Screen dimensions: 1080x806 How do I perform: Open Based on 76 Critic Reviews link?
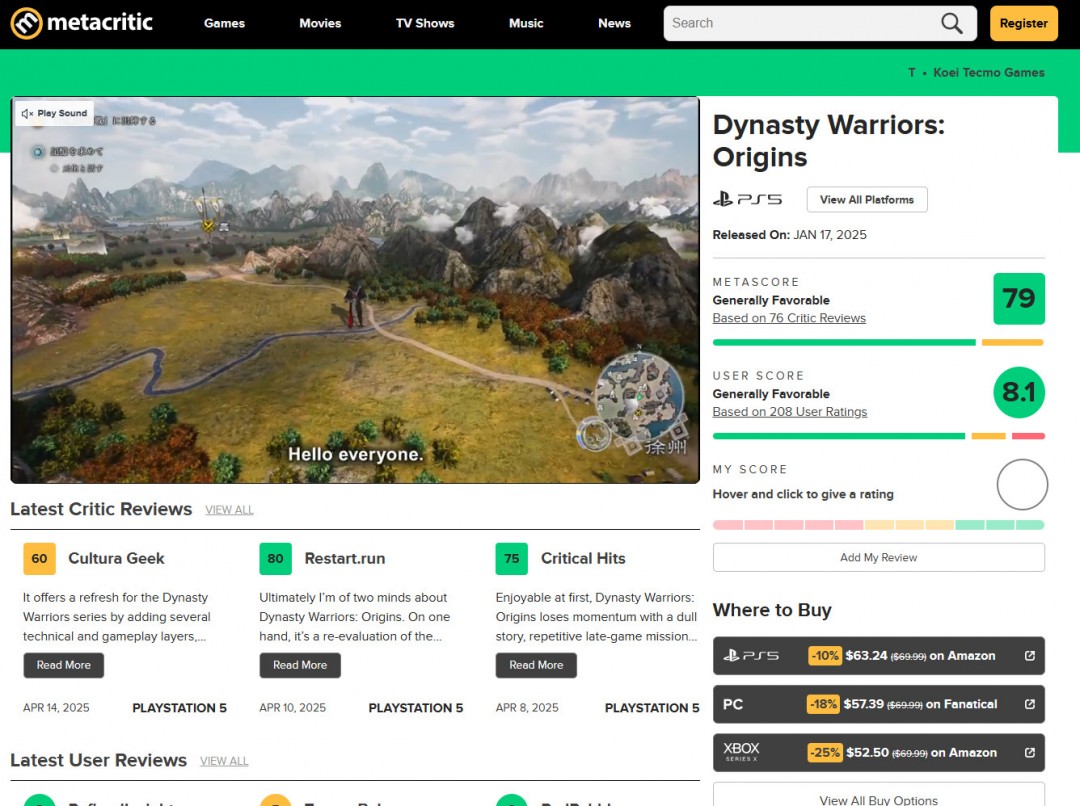click(789, 318)
